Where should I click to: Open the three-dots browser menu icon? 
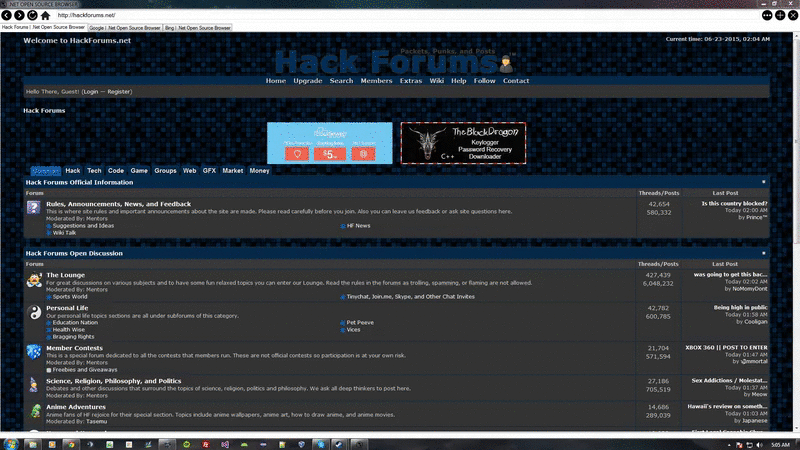coord(767,15)
